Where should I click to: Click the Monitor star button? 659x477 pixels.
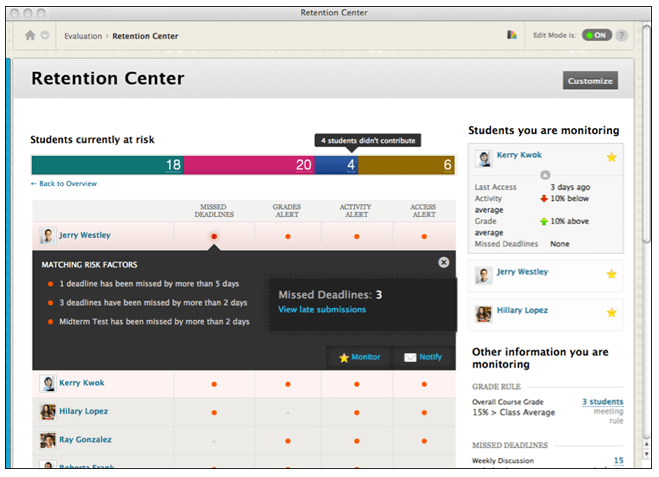coord(359,357)
